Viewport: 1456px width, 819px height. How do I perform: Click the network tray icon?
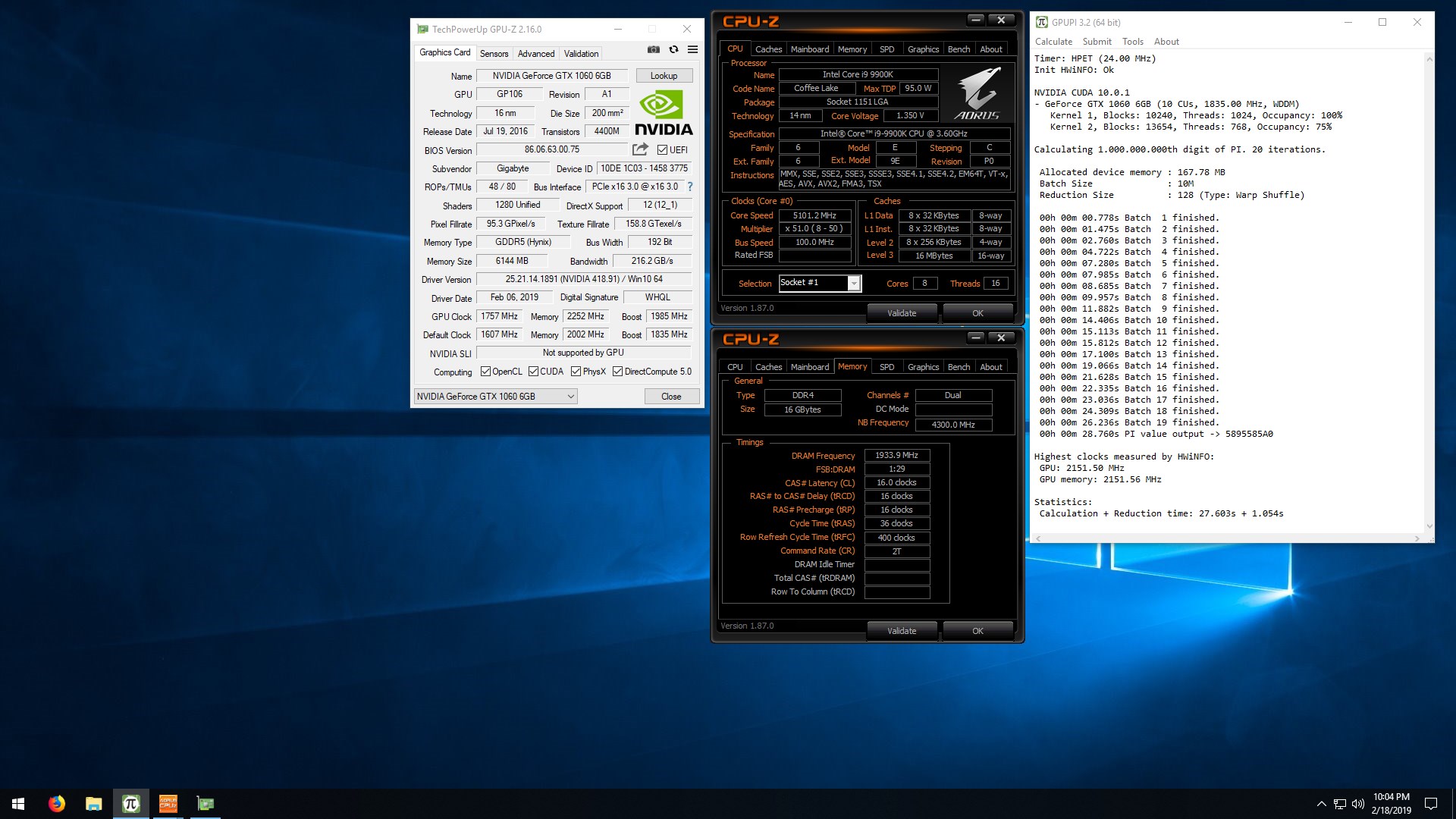1340,804
